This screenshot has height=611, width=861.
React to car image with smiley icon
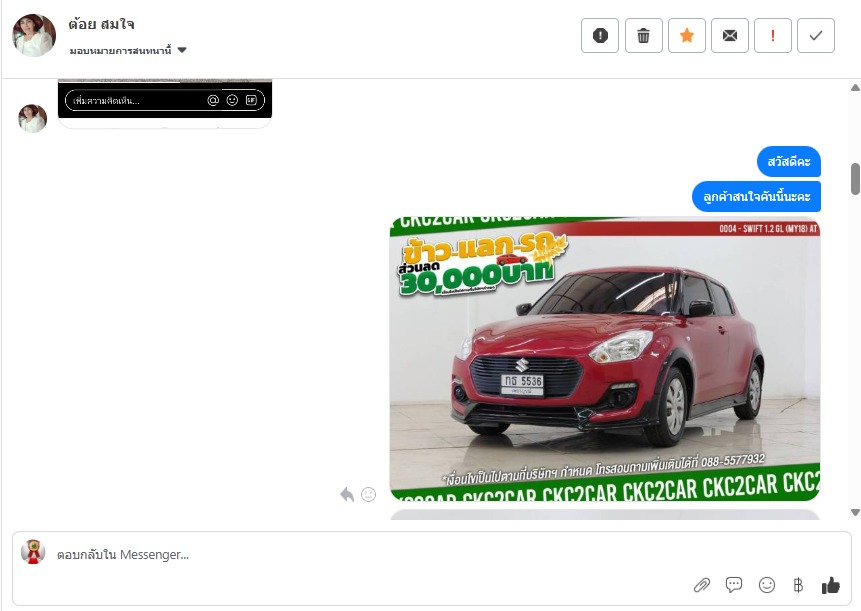(x=368, y=494)
